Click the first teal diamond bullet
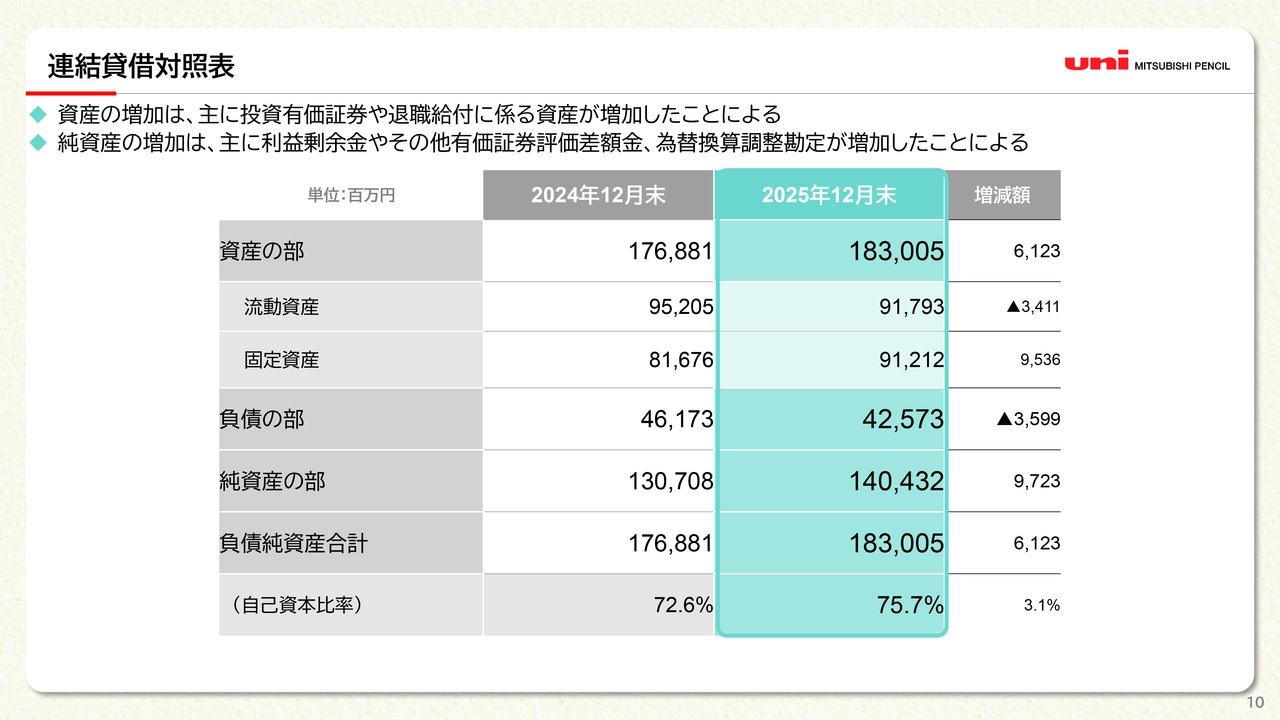Viewport: 1280px width, 720px height. pyautogui.click(x=39, y=113)
